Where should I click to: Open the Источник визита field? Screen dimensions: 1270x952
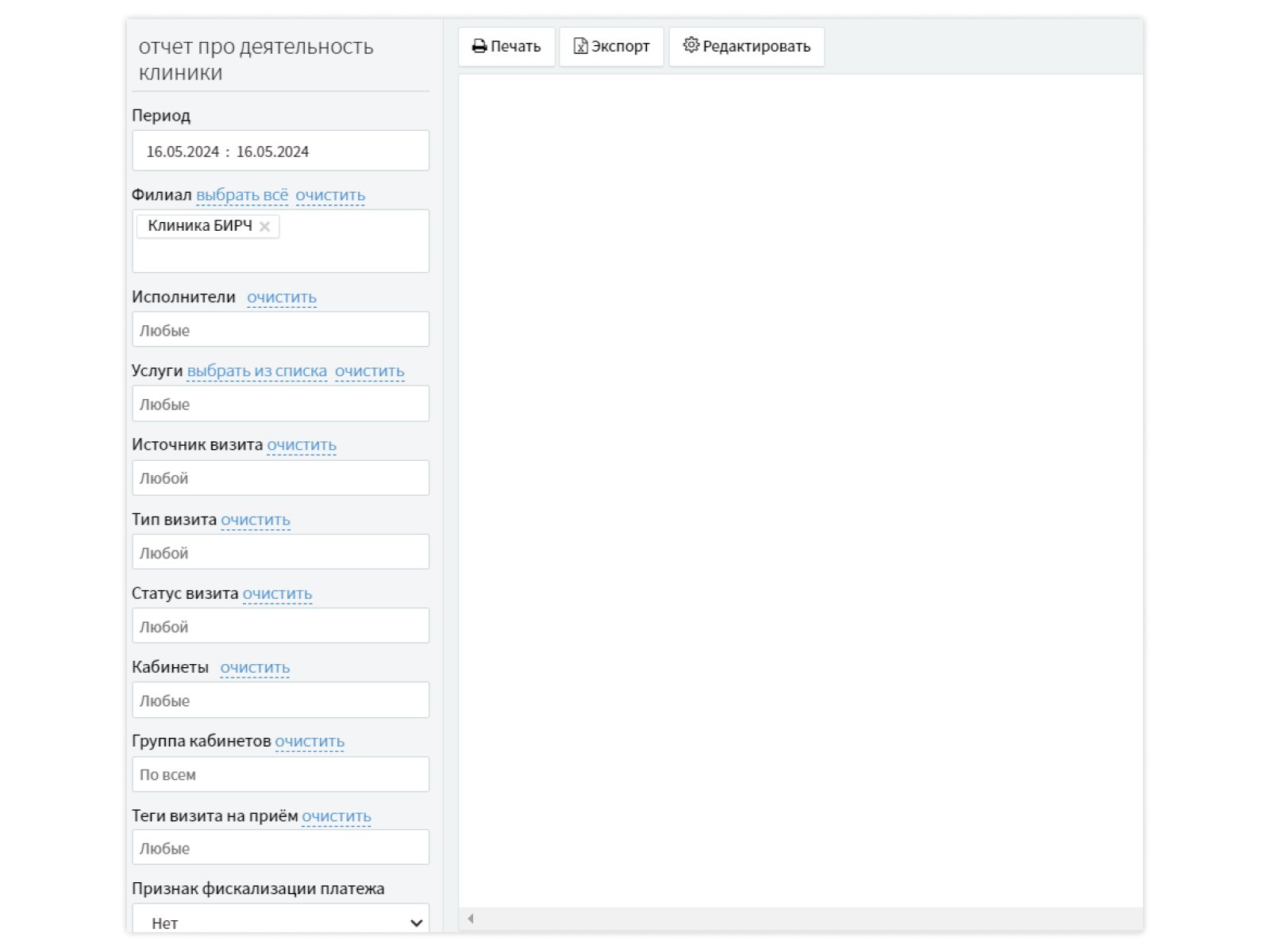coord(280,478)
